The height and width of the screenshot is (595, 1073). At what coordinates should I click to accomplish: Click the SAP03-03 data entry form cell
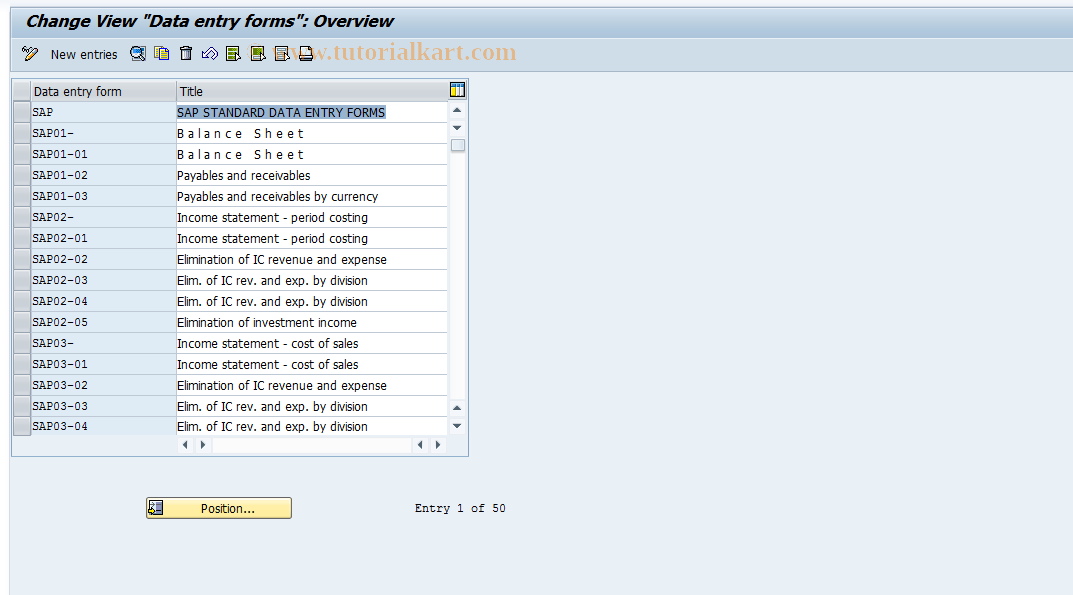pyautogui.click(x=103, y=406)
